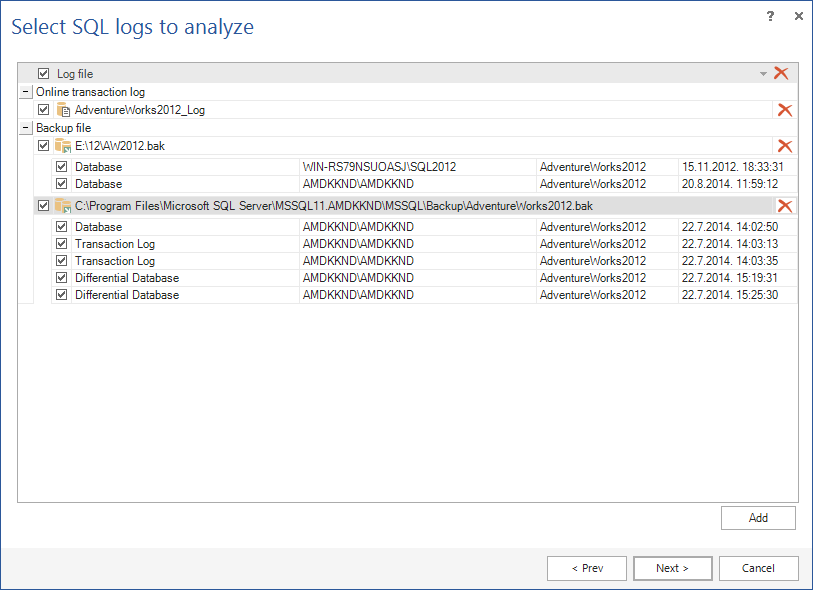Remove the C:\Program Files AdventureWorks2012.bak backup

tap(784, 206)
